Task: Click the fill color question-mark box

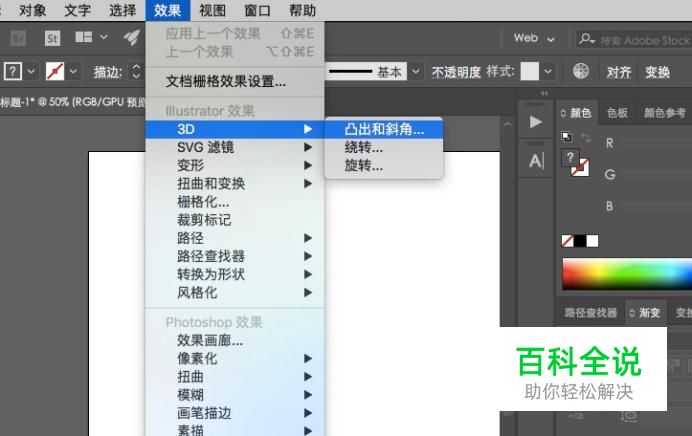Action: click(x=12, y=71)
